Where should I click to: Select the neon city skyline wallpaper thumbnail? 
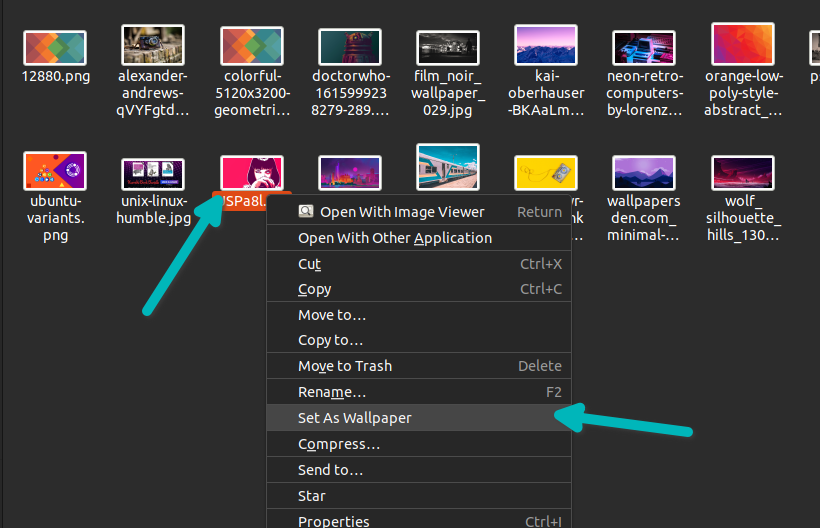(350, 173)
